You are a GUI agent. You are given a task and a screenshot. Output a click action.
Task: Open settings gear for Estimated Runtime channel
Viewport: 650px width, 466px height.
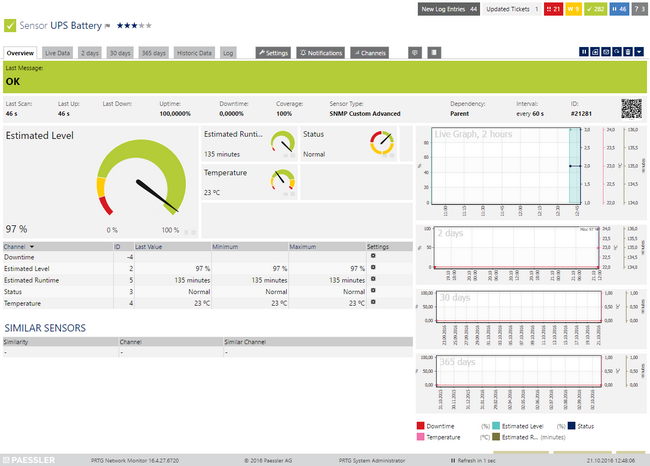pos(373,279)
